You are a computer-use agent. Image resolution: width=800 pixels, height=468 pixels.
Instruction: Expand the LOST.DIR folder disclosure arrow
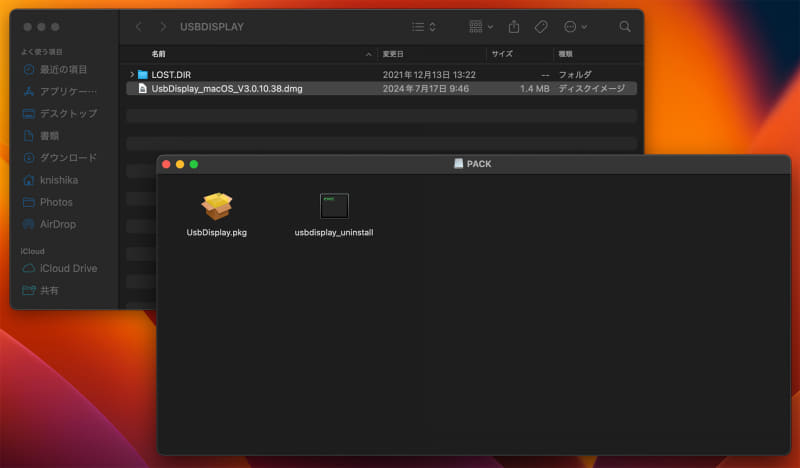[132, 75]
